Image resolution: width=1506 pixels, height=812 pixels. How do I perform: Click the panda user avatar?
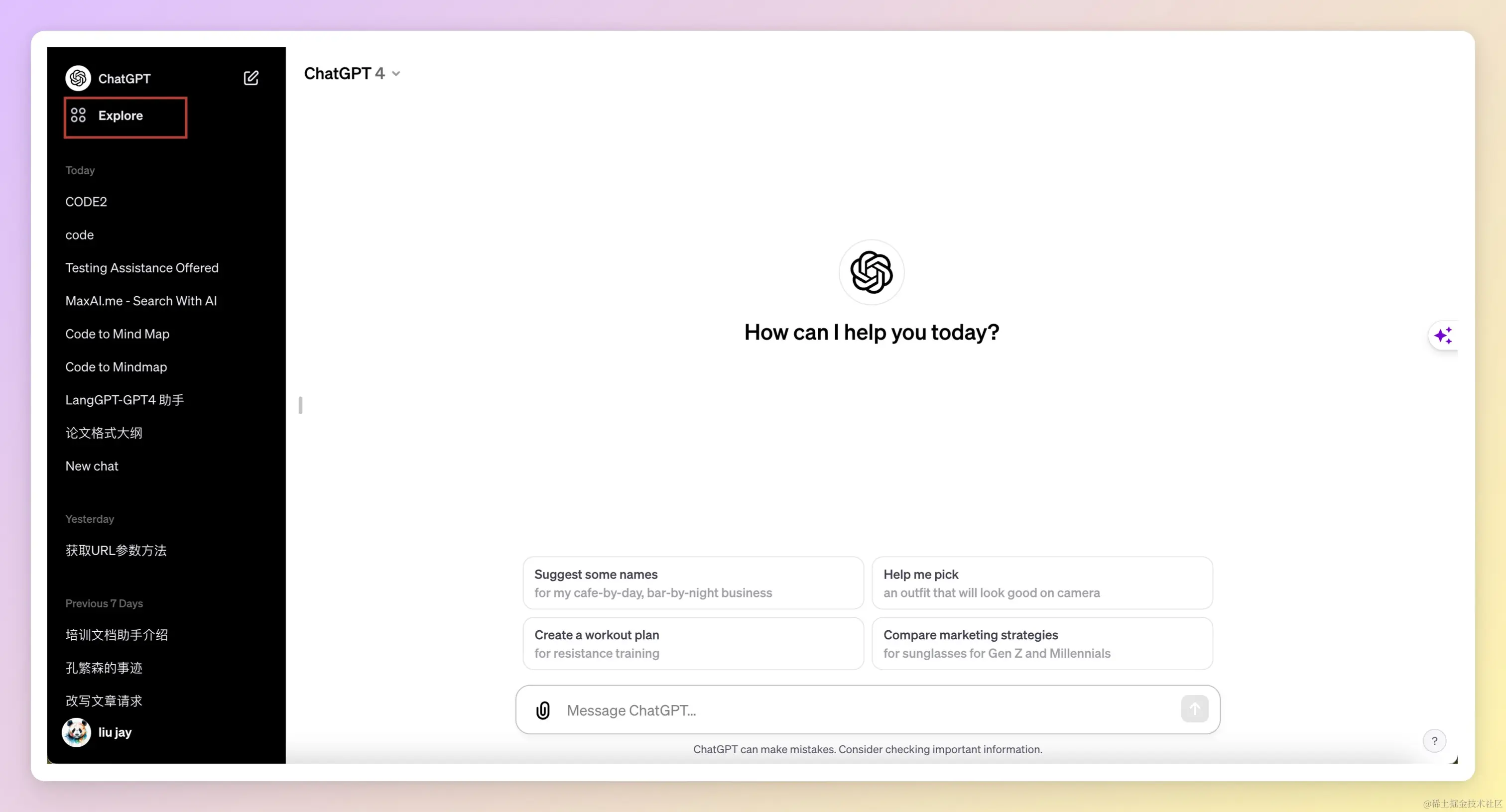point(77,732)
